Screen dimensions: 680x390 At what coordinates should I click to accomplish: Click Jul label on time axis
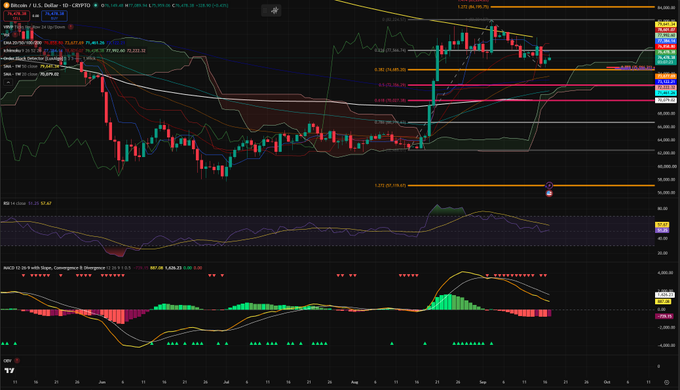226,382
